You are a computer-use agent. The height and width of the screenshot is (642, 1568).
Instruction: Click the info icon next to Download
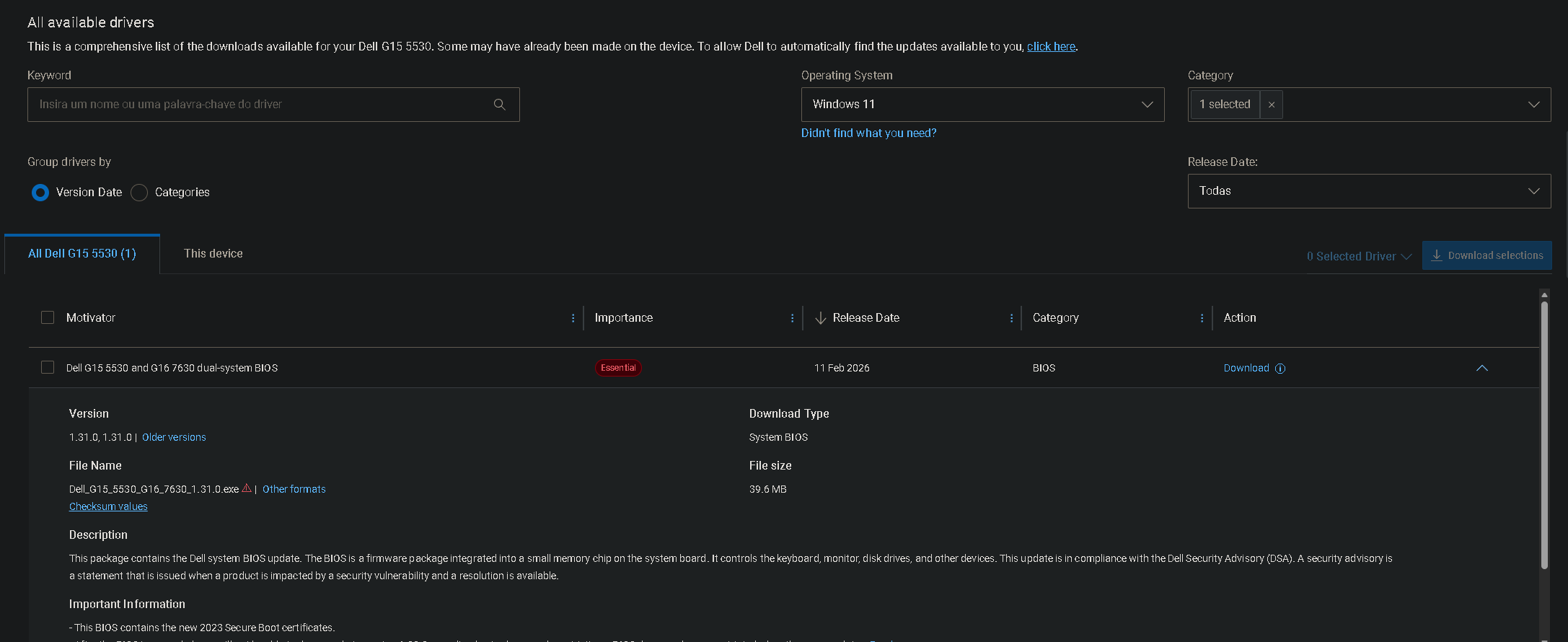tap(1280, 369)
